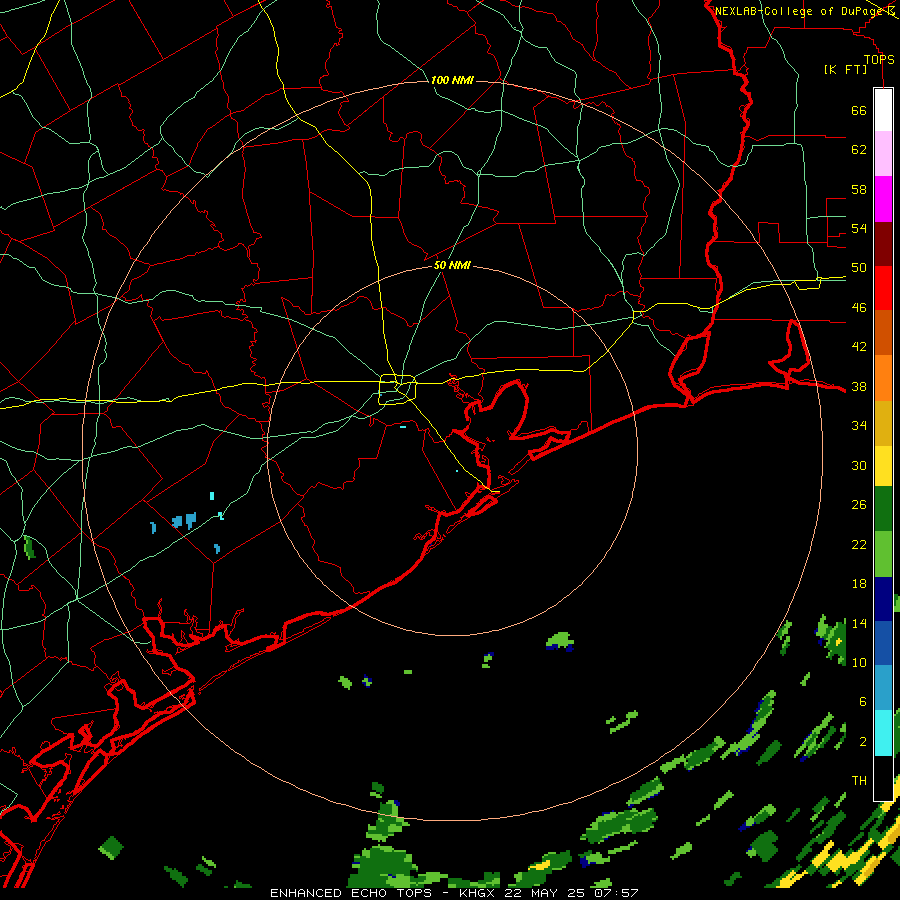900x900 pixels.
Task: Click the '50 NMI' range ring label
Action: pos(452,265)
